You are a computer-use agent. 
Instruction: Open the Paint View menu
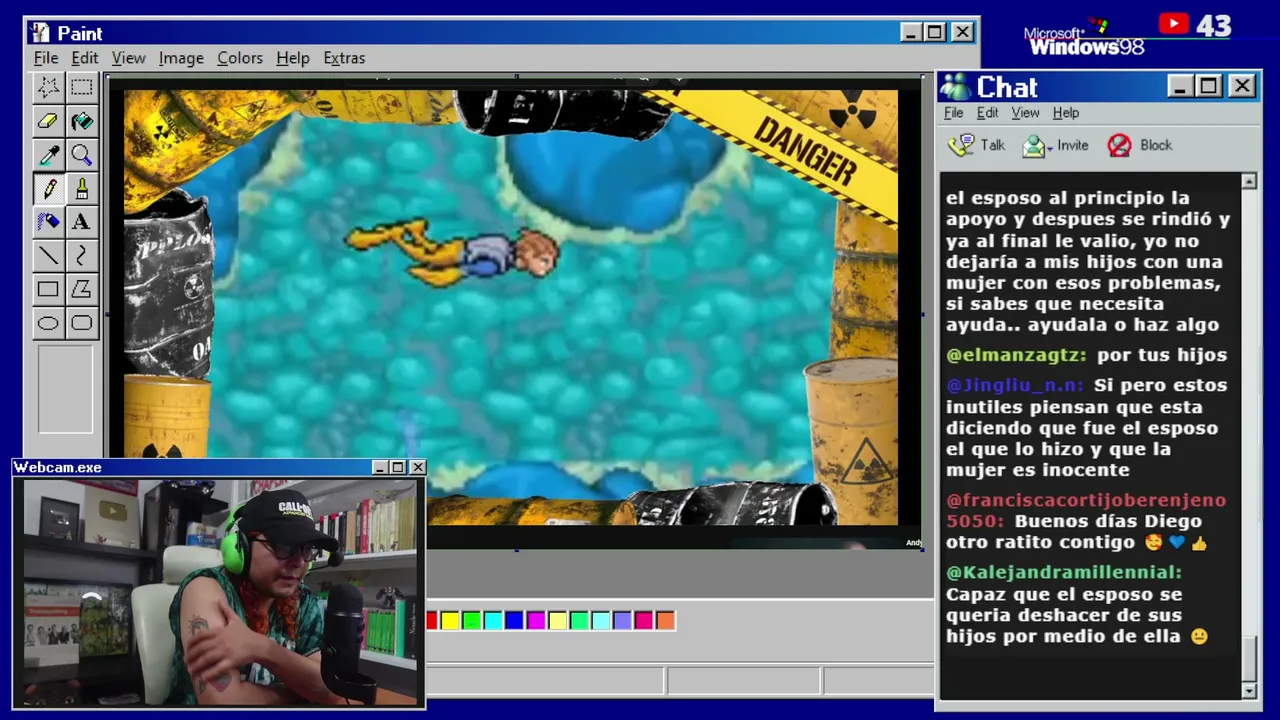point(129,58)
